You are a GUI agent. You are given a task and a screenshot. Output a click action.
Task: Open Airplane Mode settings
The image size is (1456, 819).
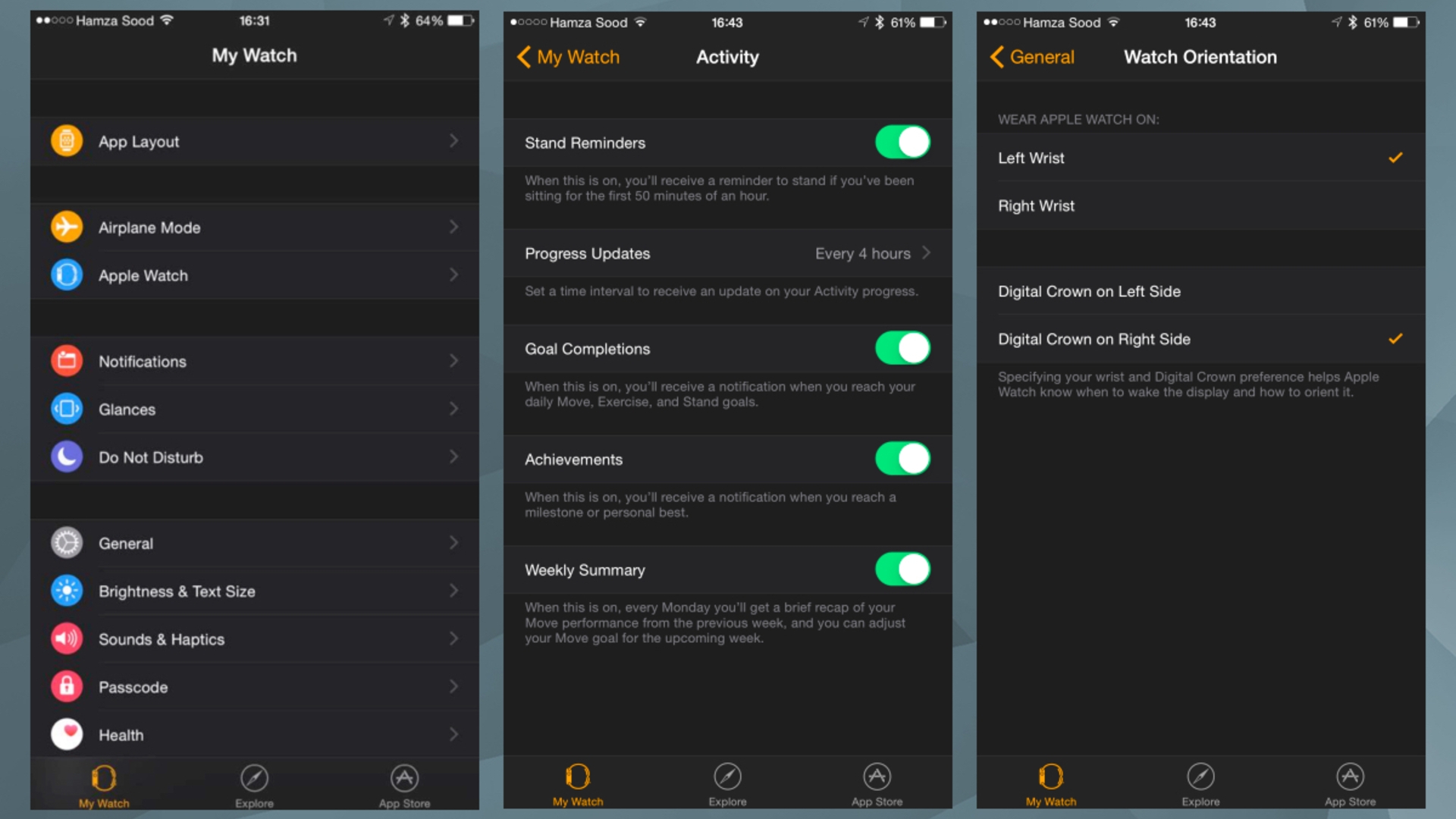point(253,226)
